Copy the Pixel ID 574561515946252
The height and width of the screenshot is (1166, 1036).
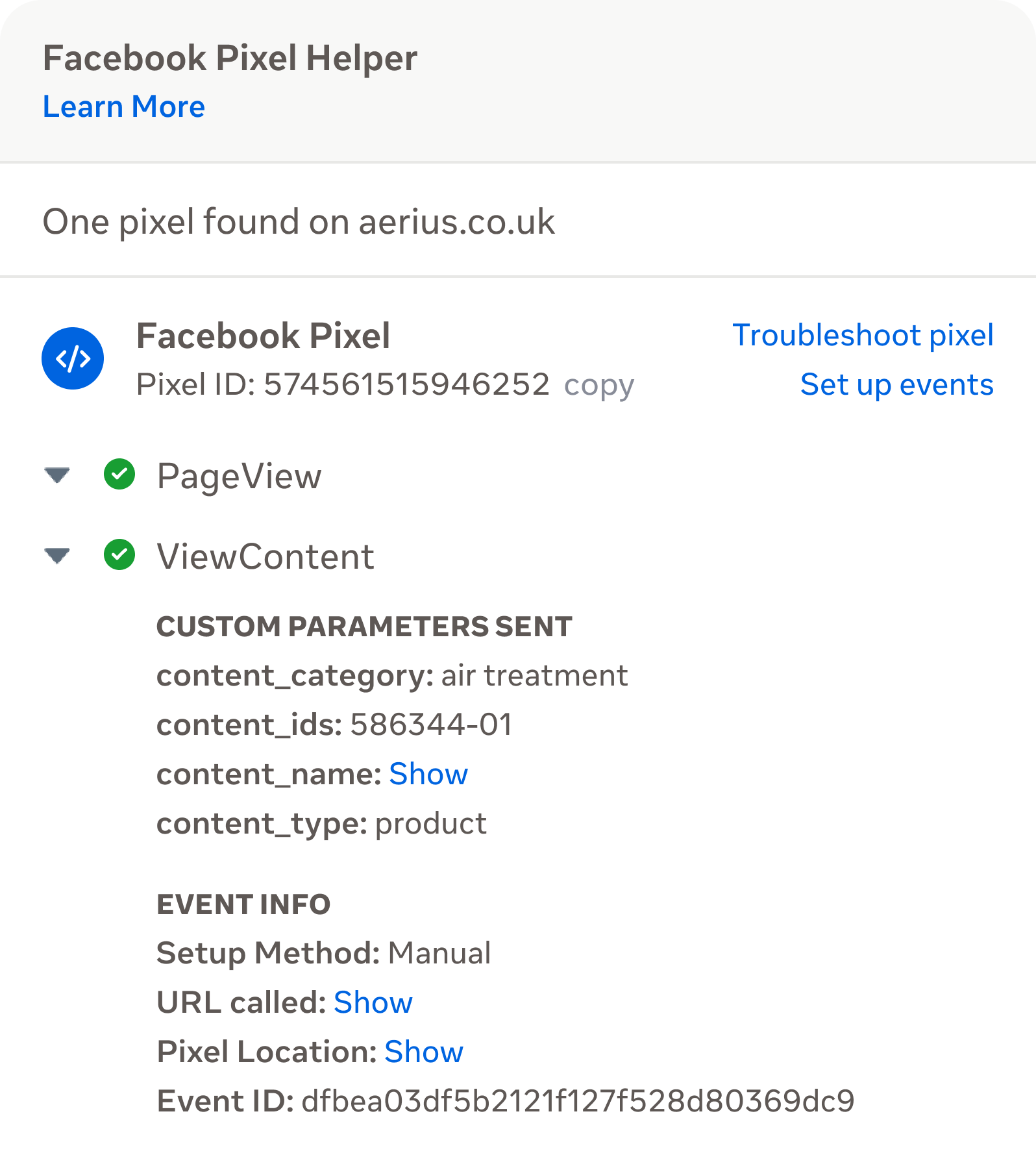tap(600, 386)
